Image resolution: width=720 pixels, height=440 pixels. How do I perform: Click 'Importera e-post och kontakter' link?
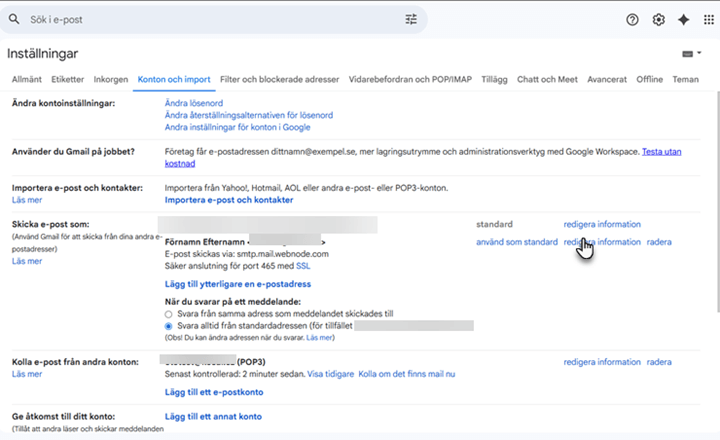pos(229,200)
